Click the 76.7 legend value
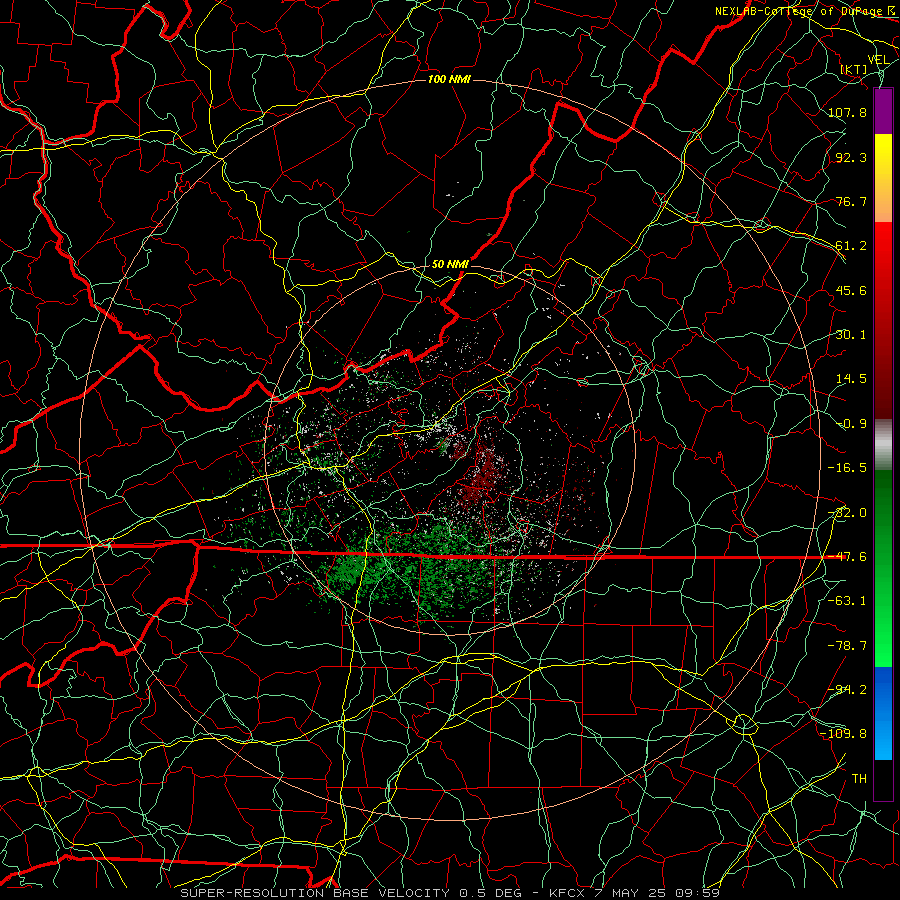 tap(851, 201)
